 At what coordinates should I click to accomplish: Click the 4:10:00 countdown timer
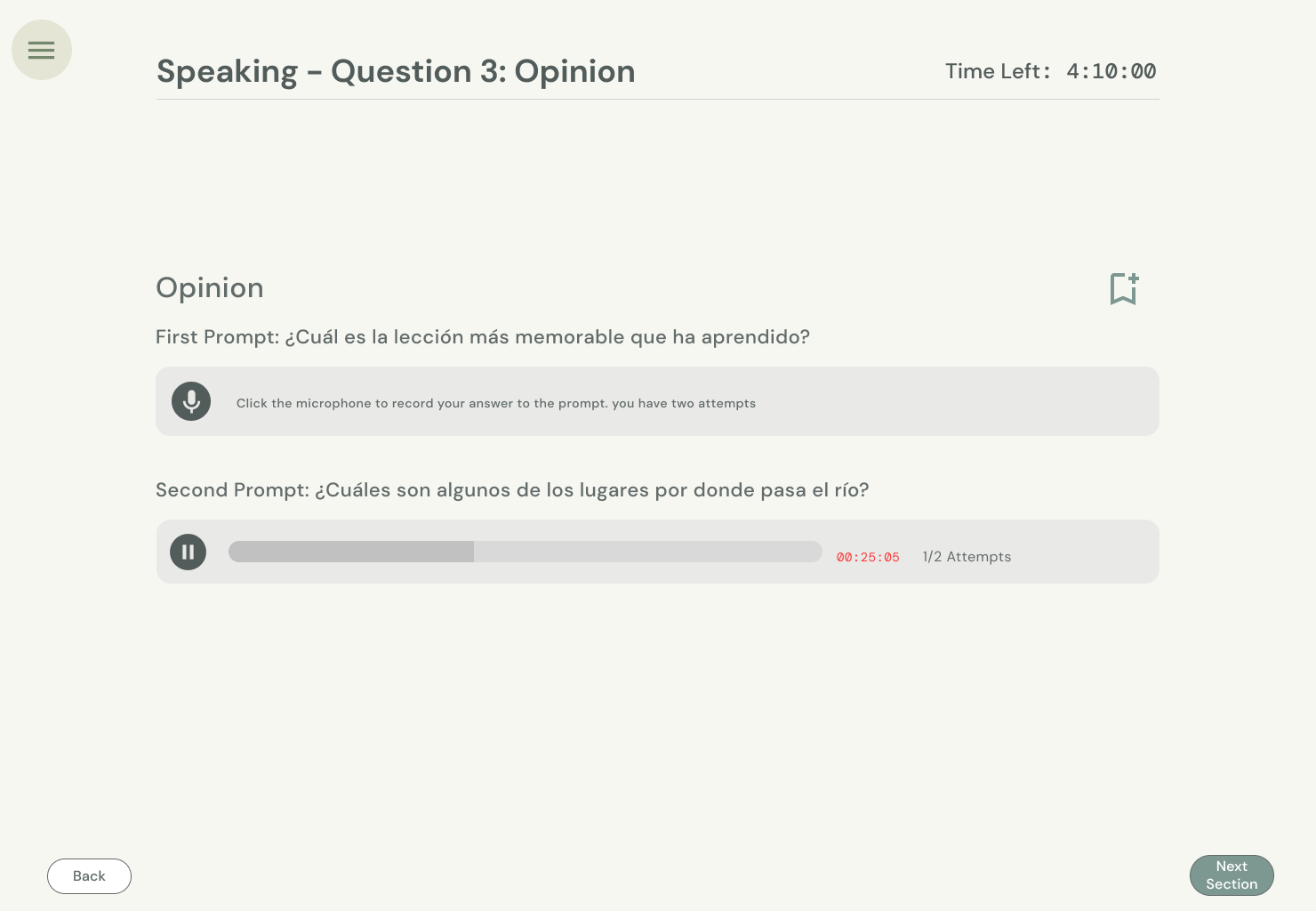click(x=1111, y=71)
